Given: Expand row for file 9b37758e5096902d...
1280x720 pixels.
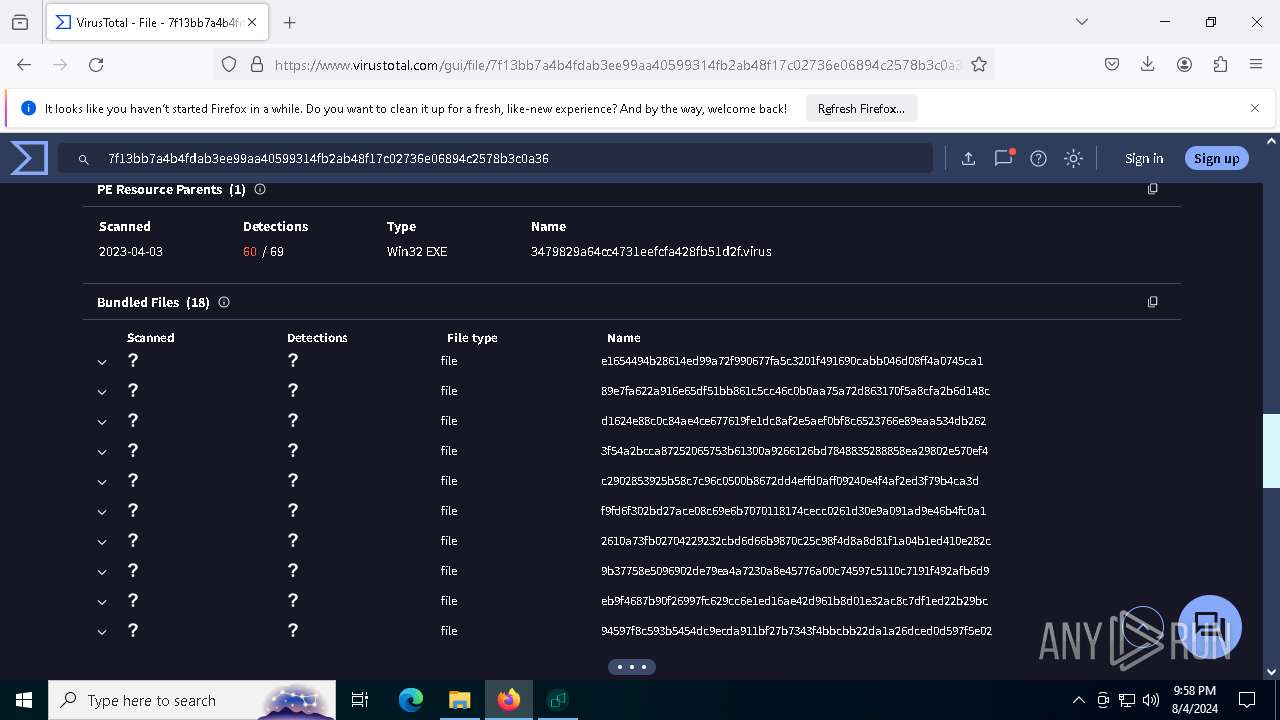Looking at the screenshot, I should (x=102, y=572).
